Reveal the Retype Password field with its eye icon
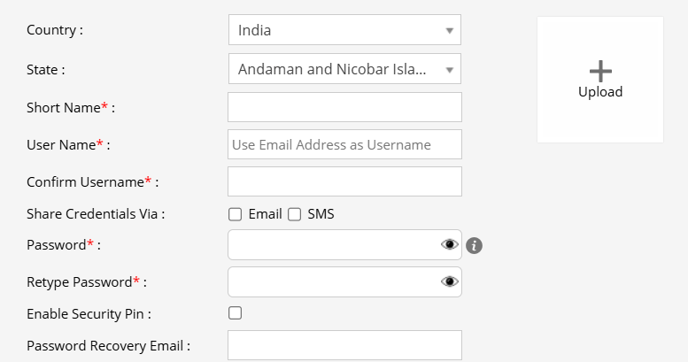 449,281
